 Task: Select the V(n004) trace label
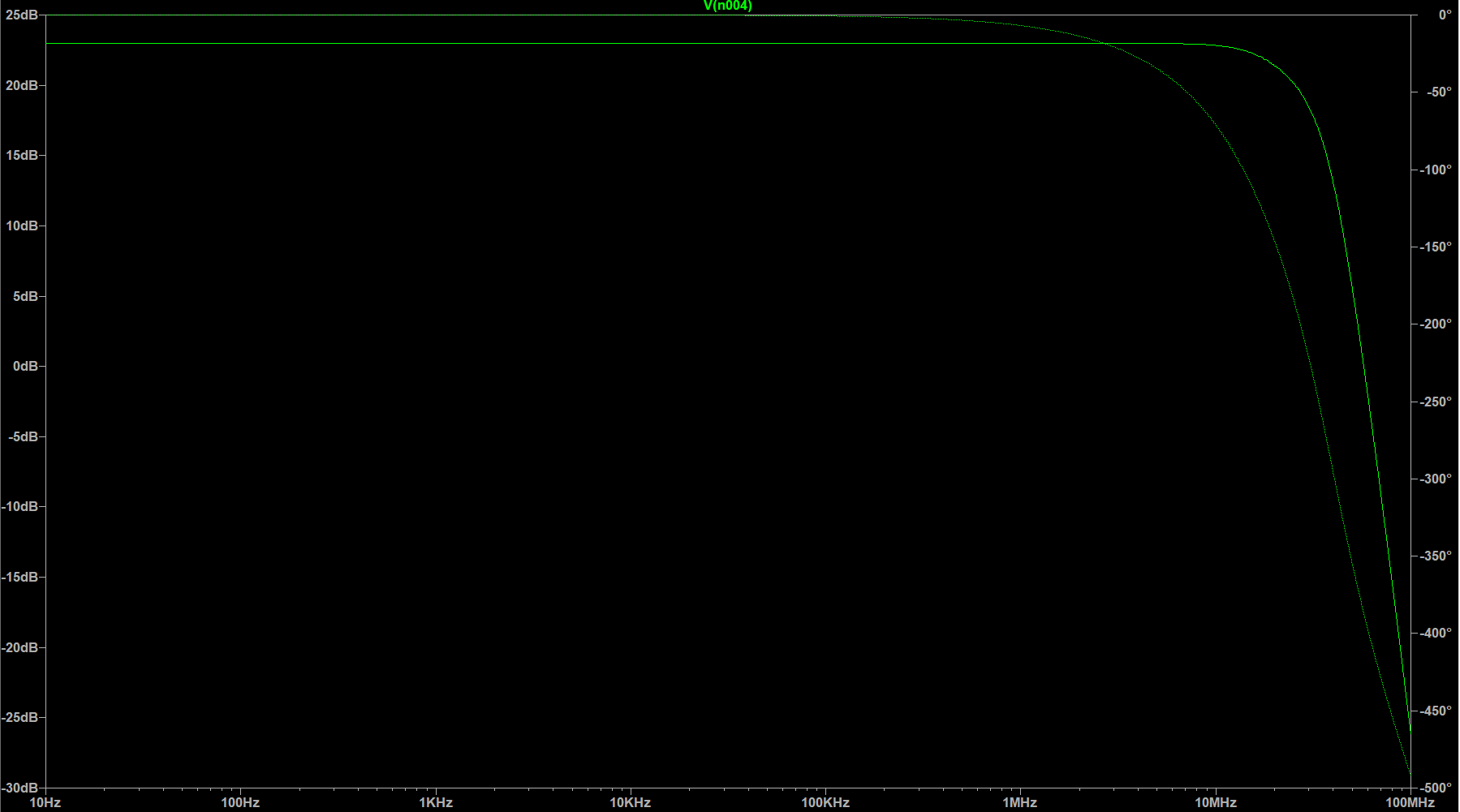pos(727,6)
